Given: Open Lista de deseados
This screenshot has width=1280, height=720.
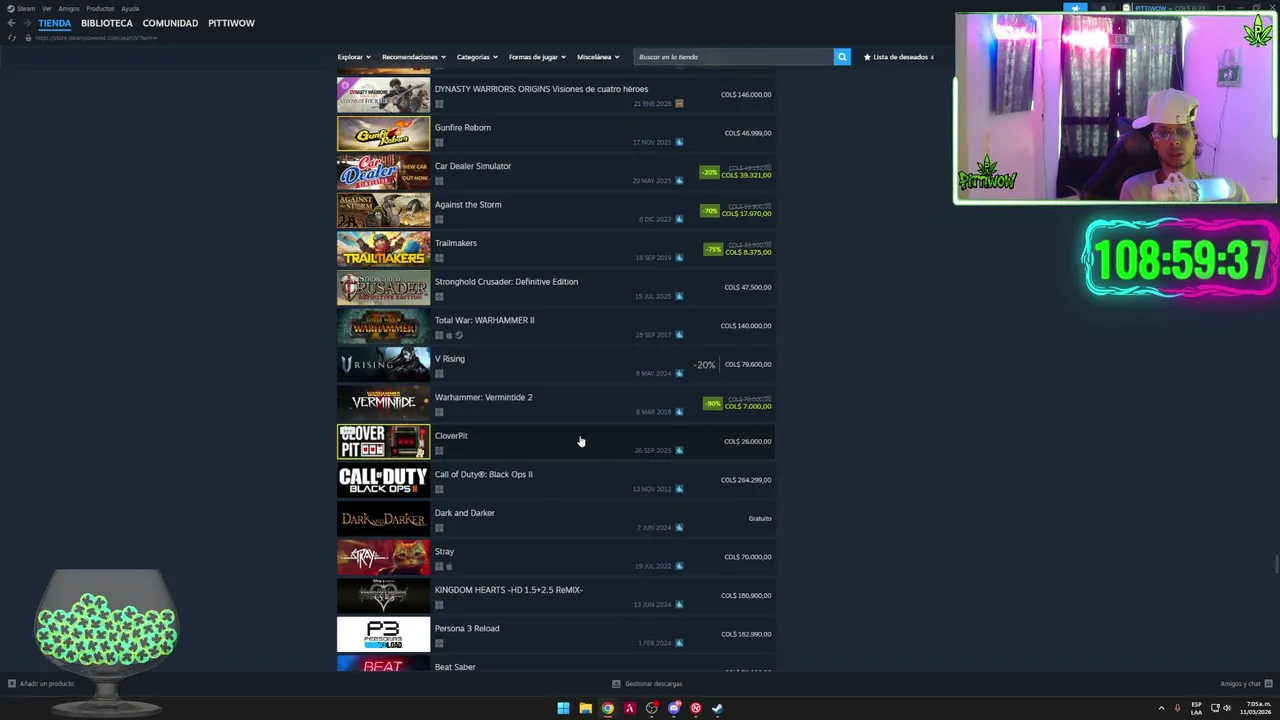Looking at the screenshot, I should (x=899, y=57).
